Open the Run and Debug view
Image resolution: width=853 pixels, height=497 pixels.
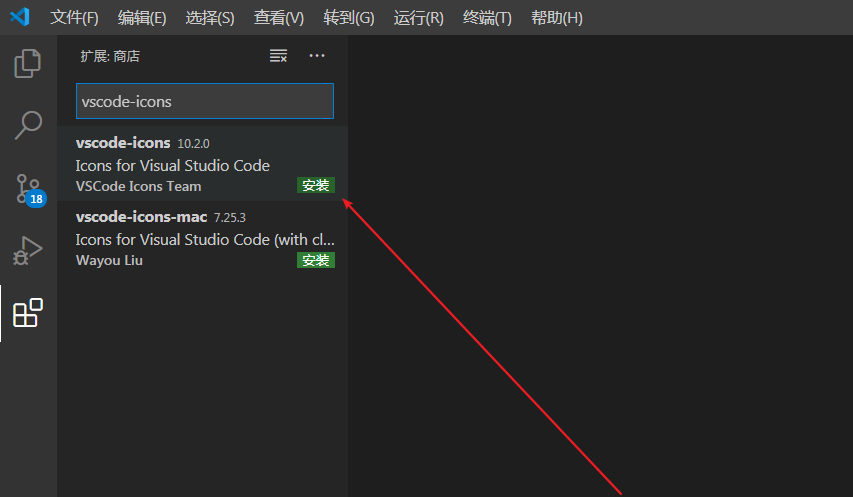28,251
